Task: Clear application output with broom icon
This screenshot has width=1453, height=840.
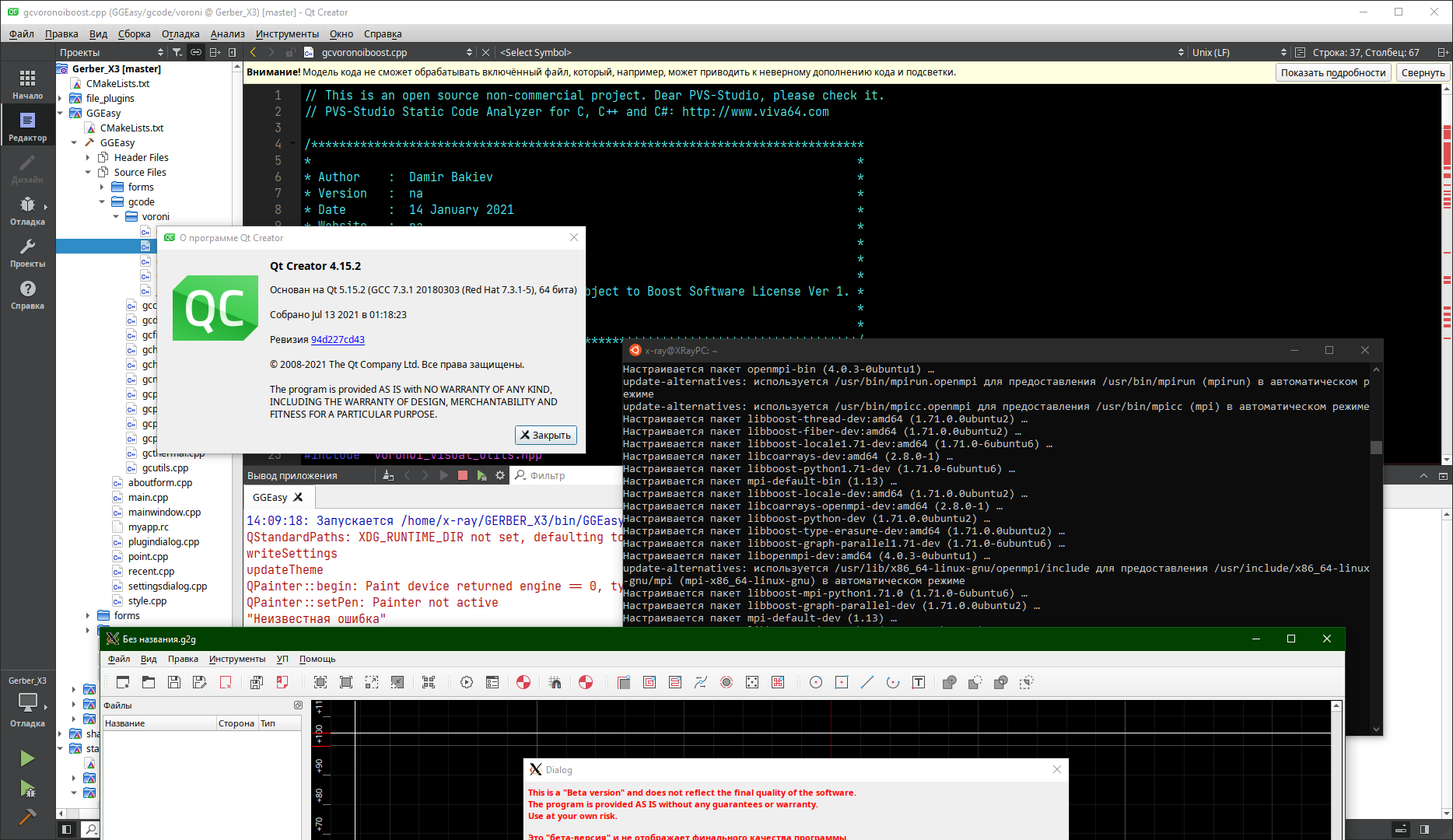Action: [x=388, y=475]
